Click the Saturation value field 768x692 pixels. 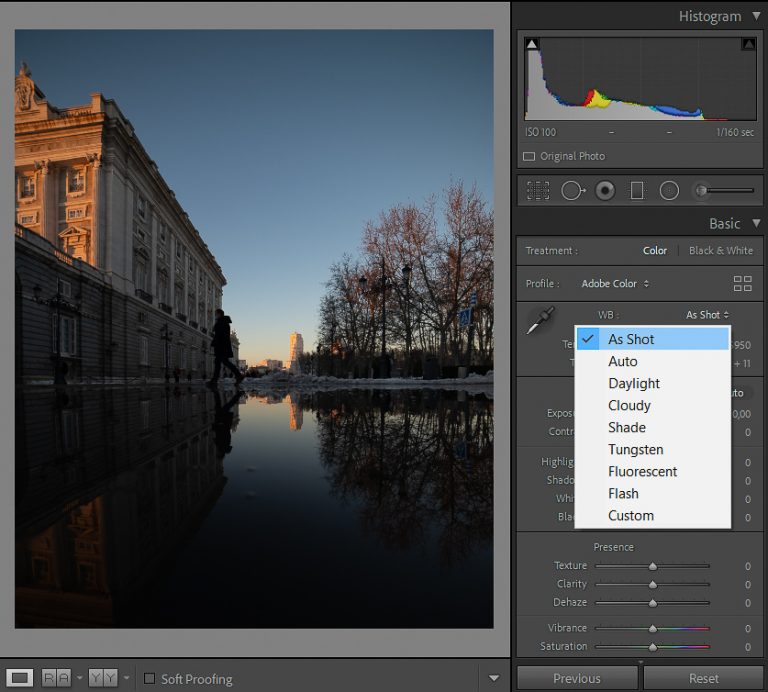pos(747,647)
